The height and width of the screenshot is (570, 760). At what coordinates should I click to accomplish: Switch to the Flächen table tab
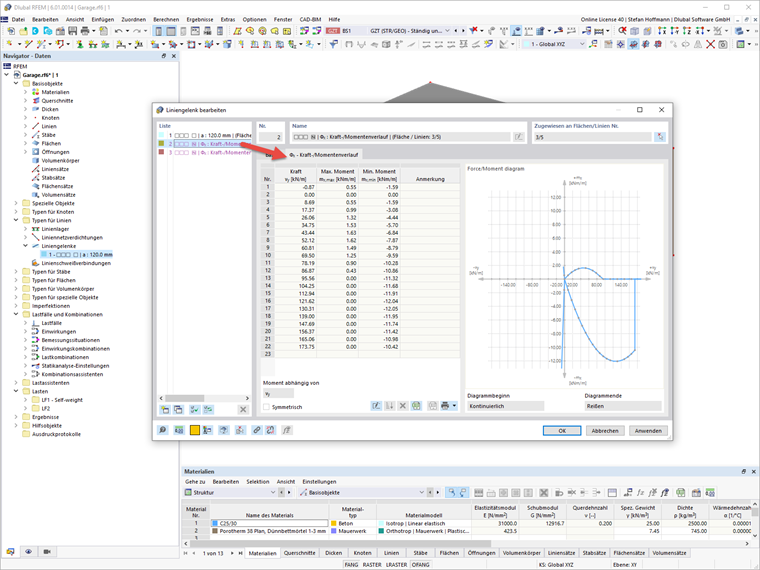[449, 553]
